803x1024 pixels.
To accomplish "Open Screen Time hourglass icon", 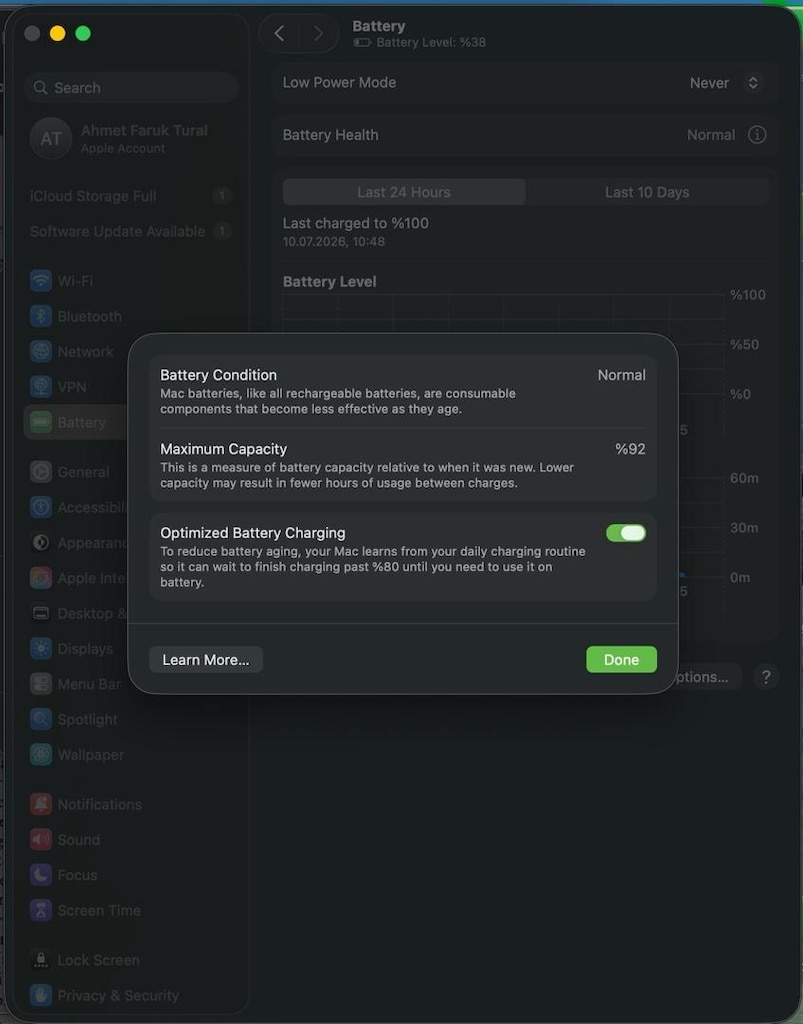I will point(40,910).
